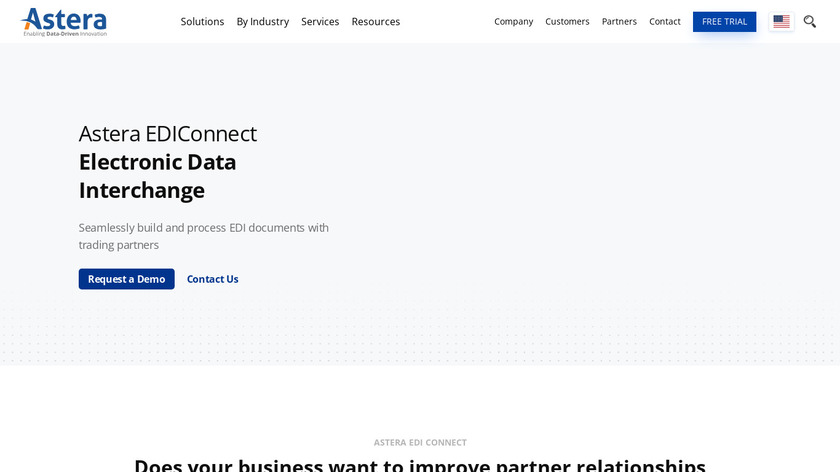The width and height of the screenshot is (840, 472).
Task: Click the Astera logo
Action: [x=64, y=18]
